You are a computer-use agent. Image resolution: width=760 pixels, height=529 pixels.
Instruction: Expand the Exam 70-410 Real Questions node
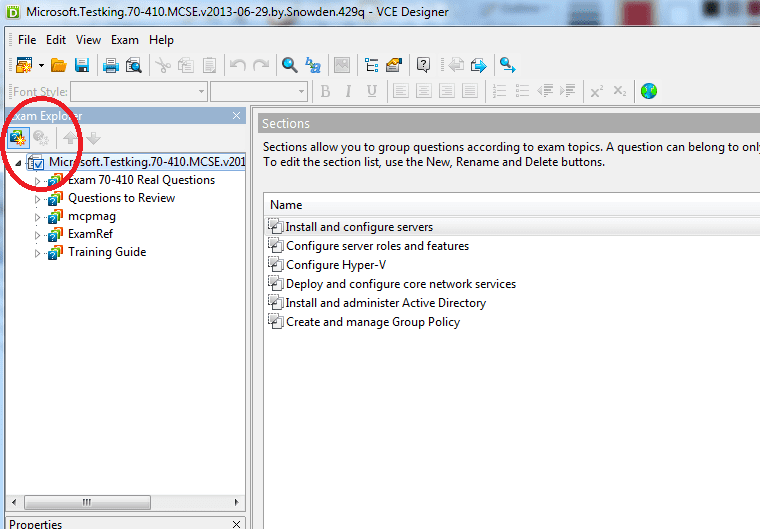coord(37,181)
